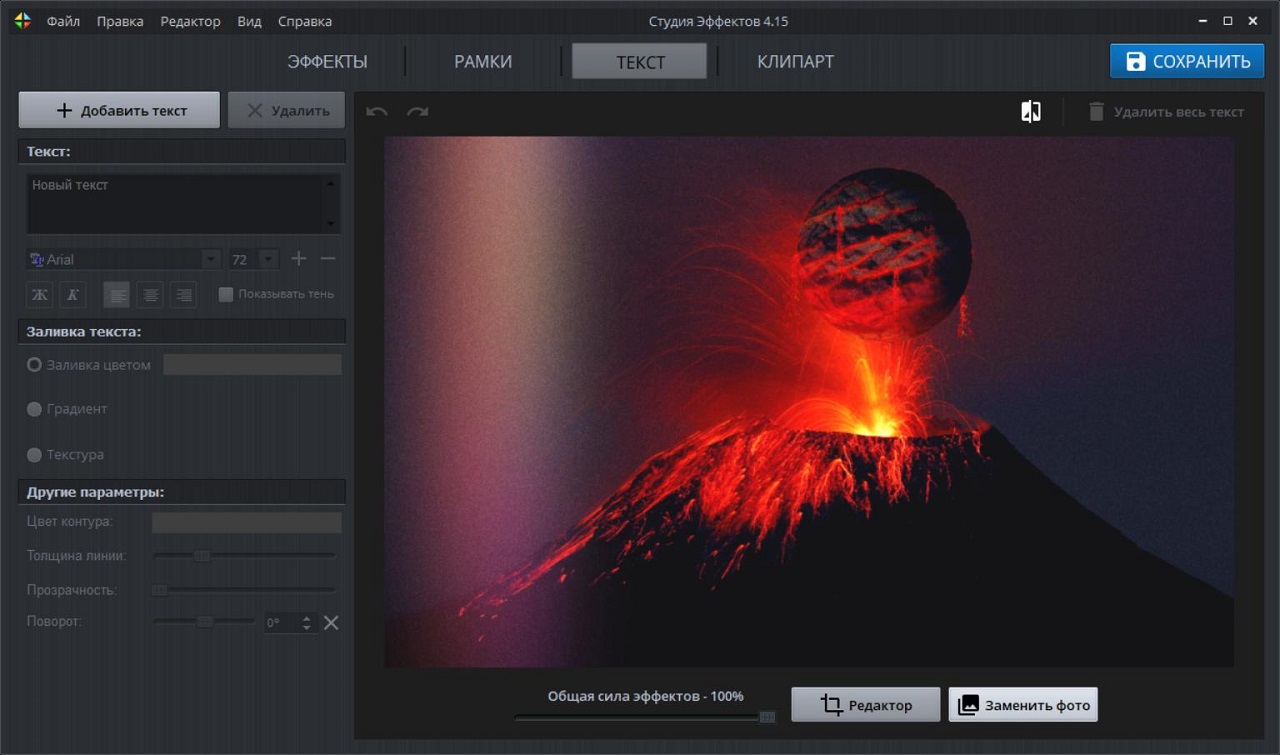Viewport: 1280px width, 755px height.
Task: Enable the Показывать тень checkbox
Action: tap(226, 294)
